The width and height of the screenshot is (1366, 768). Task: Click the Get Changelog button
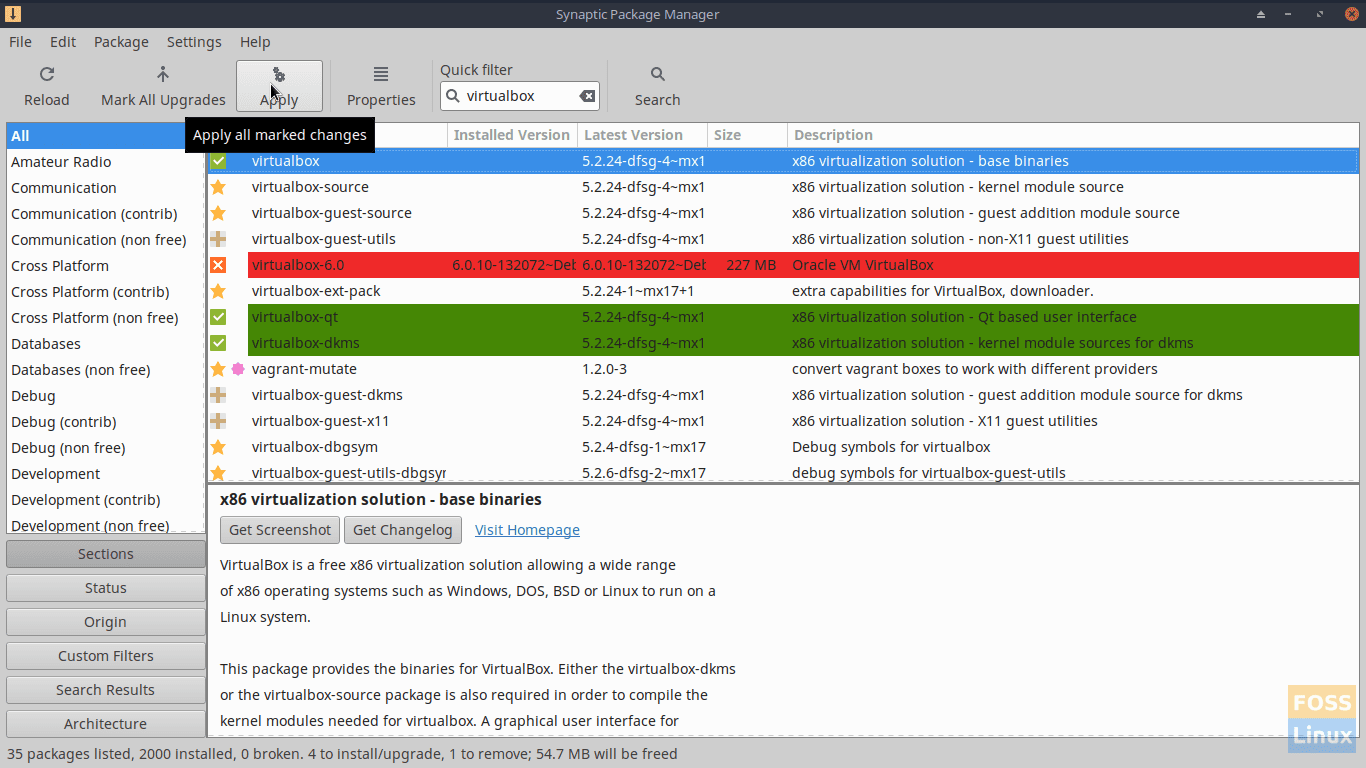[403, 530]
